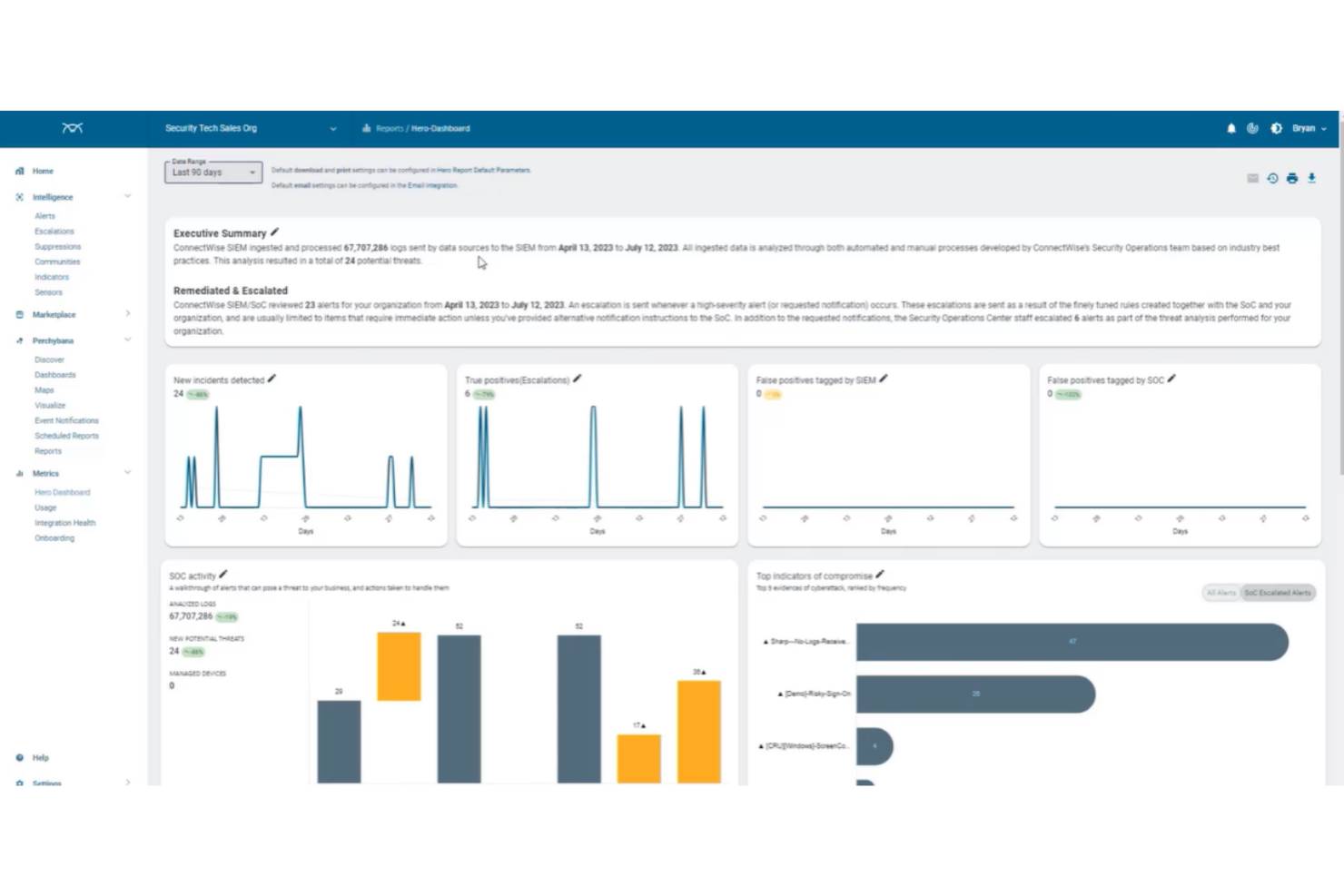The height and width of the screenshot is (896, 1344).
Task: Open the Bryan user menu
Action: [1309, 128]
